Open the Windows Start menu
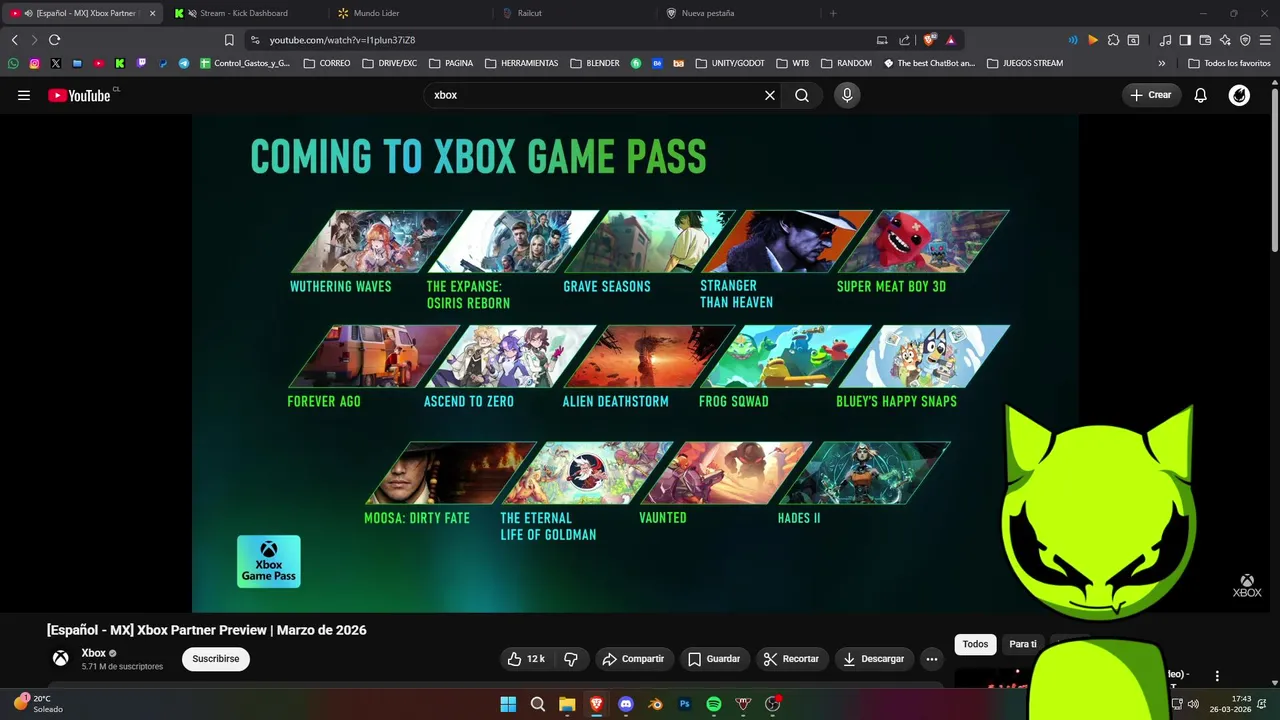1280x720 pixels. pyautogui.click(x=508, y=704)
